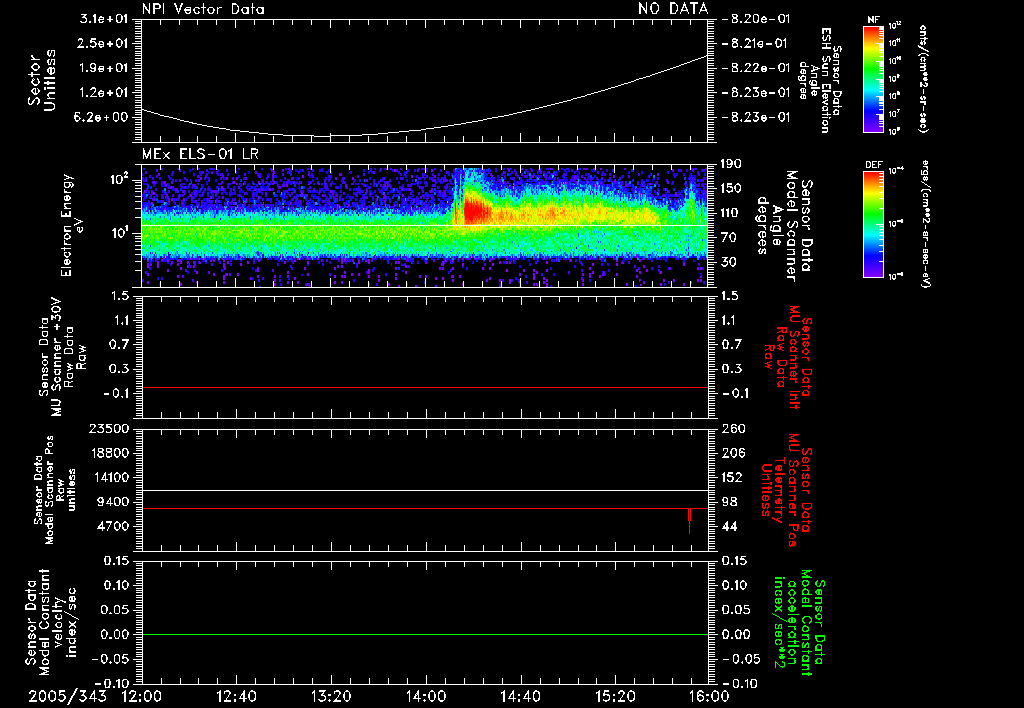Image resolution: width=1024 pixels, height=708 pixels.
Task: Click the 'ESH Sun Elevation Angle' axis label
Action: point(819,80)
